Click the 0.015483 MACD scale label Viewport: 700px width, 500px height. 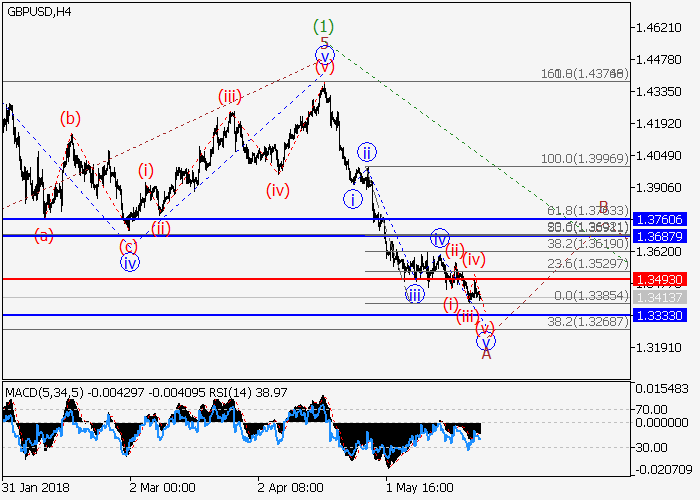(662, 389)
